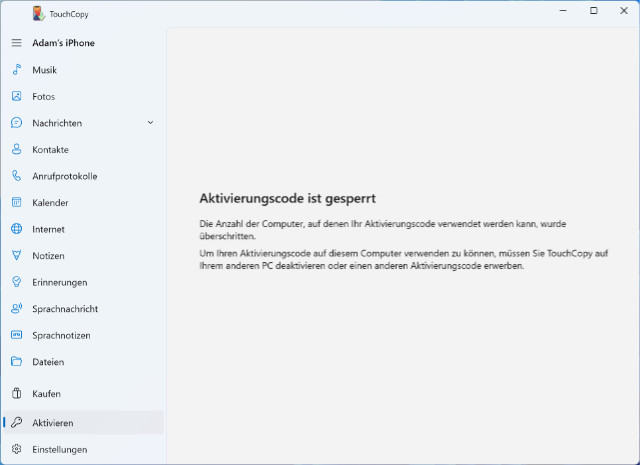Click the Erinnerungen lightbulb icon
The width and height of the screenshot is (640, 465).
16,282
